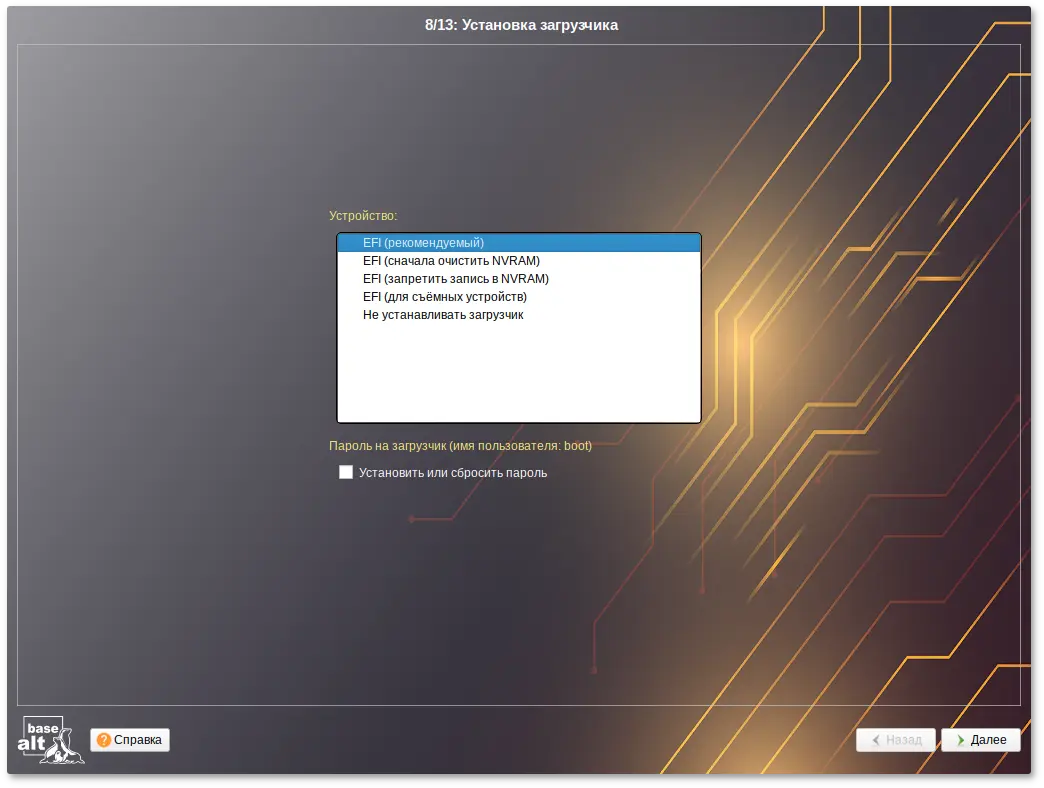Click the "Устройство:" label

(x=363, y=215)
